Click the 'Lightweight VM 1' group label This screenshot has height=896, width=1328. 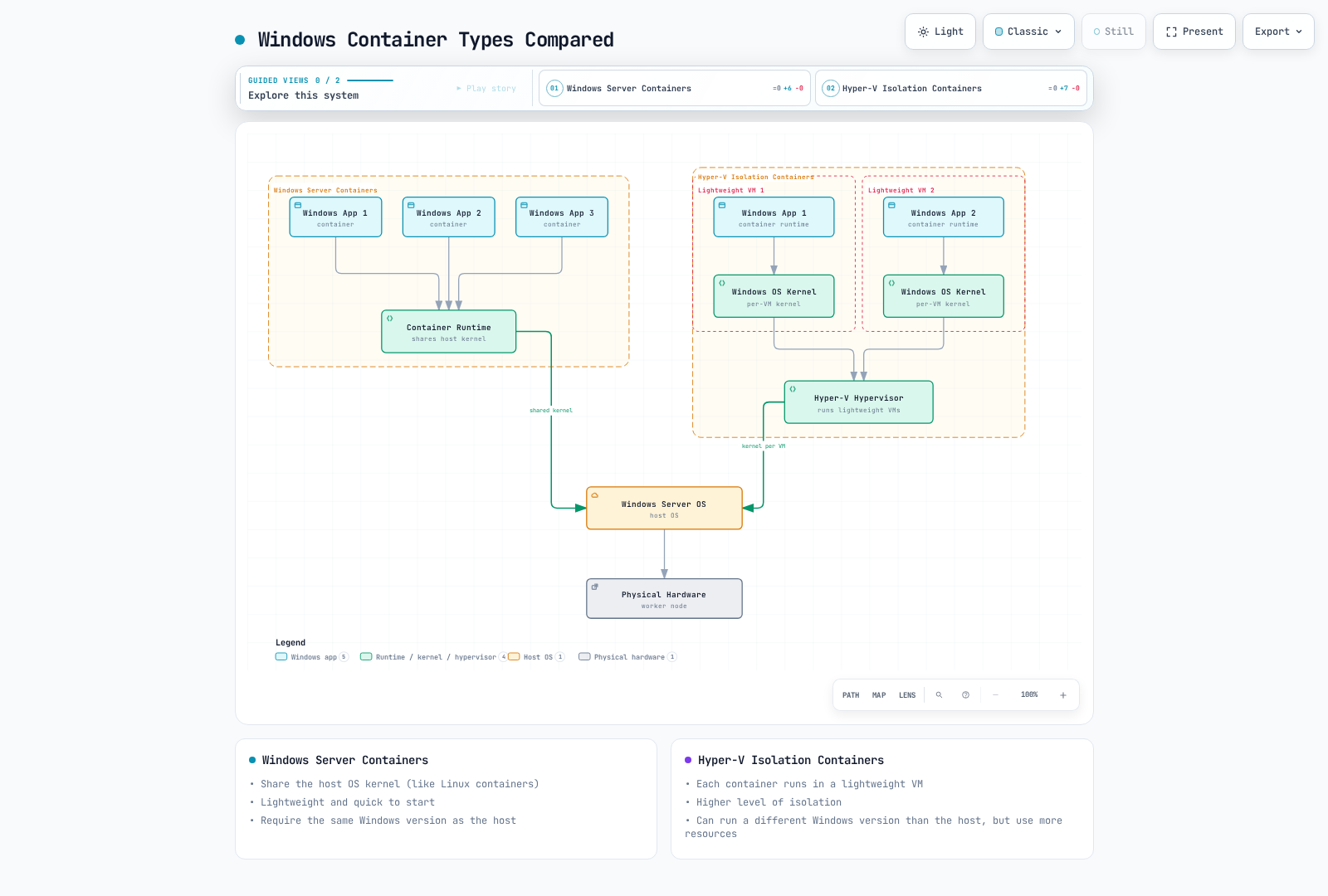[x=730, y=190]
